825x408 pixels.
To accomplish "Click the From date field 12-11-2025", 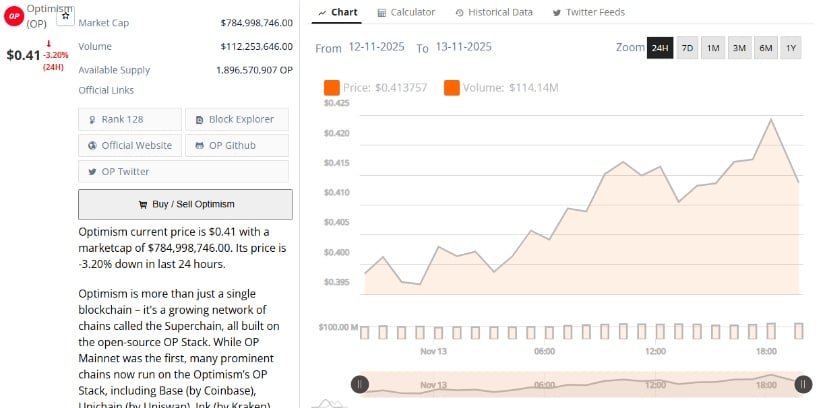I will pyautogui.click(x=377, y=48).
